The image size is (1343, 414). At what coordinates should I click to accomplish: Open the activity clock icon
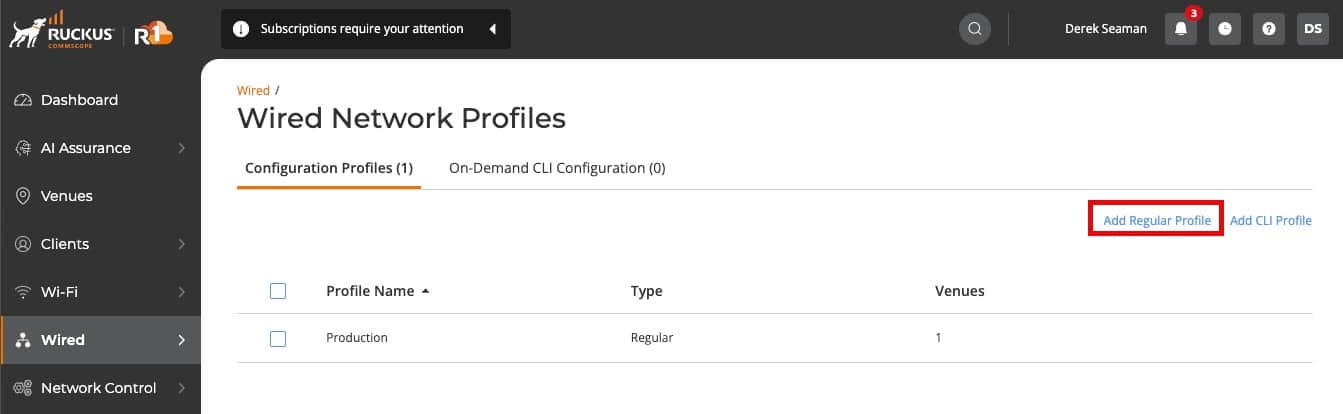click(x=1225, y=29)
